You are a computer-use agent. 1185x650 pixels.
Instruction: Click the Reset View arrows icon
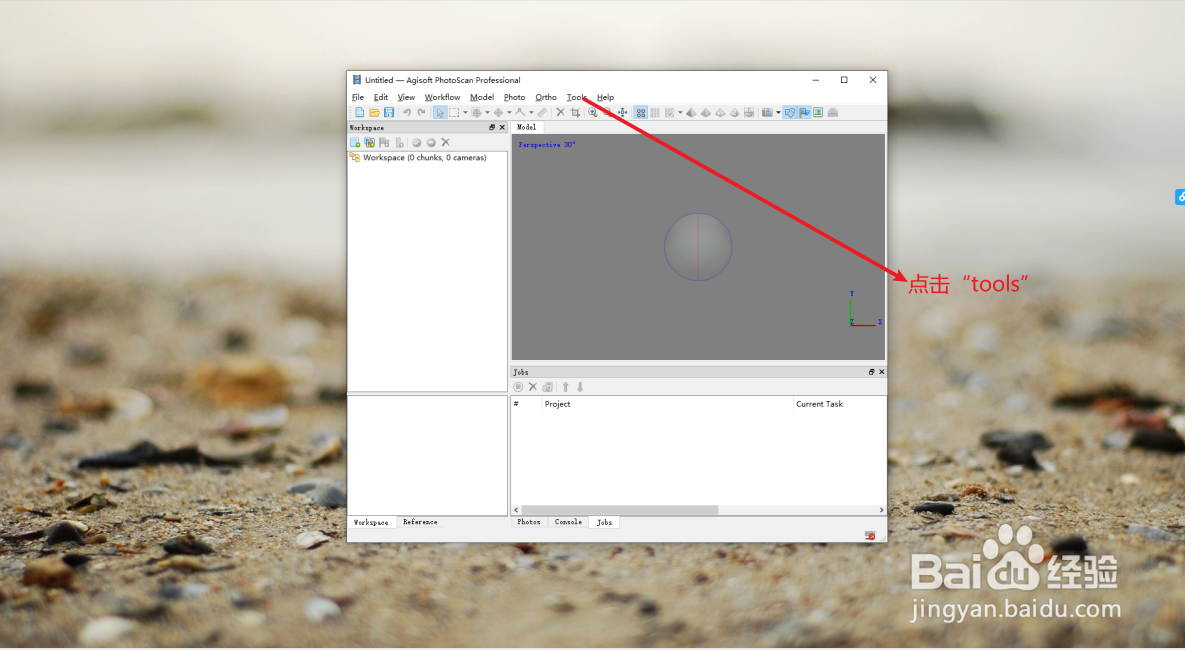(623, 112)
